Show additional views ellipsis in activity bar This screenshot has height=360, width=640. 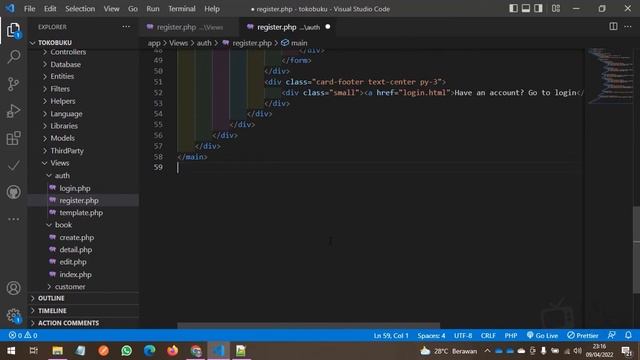tap(13, 219)
